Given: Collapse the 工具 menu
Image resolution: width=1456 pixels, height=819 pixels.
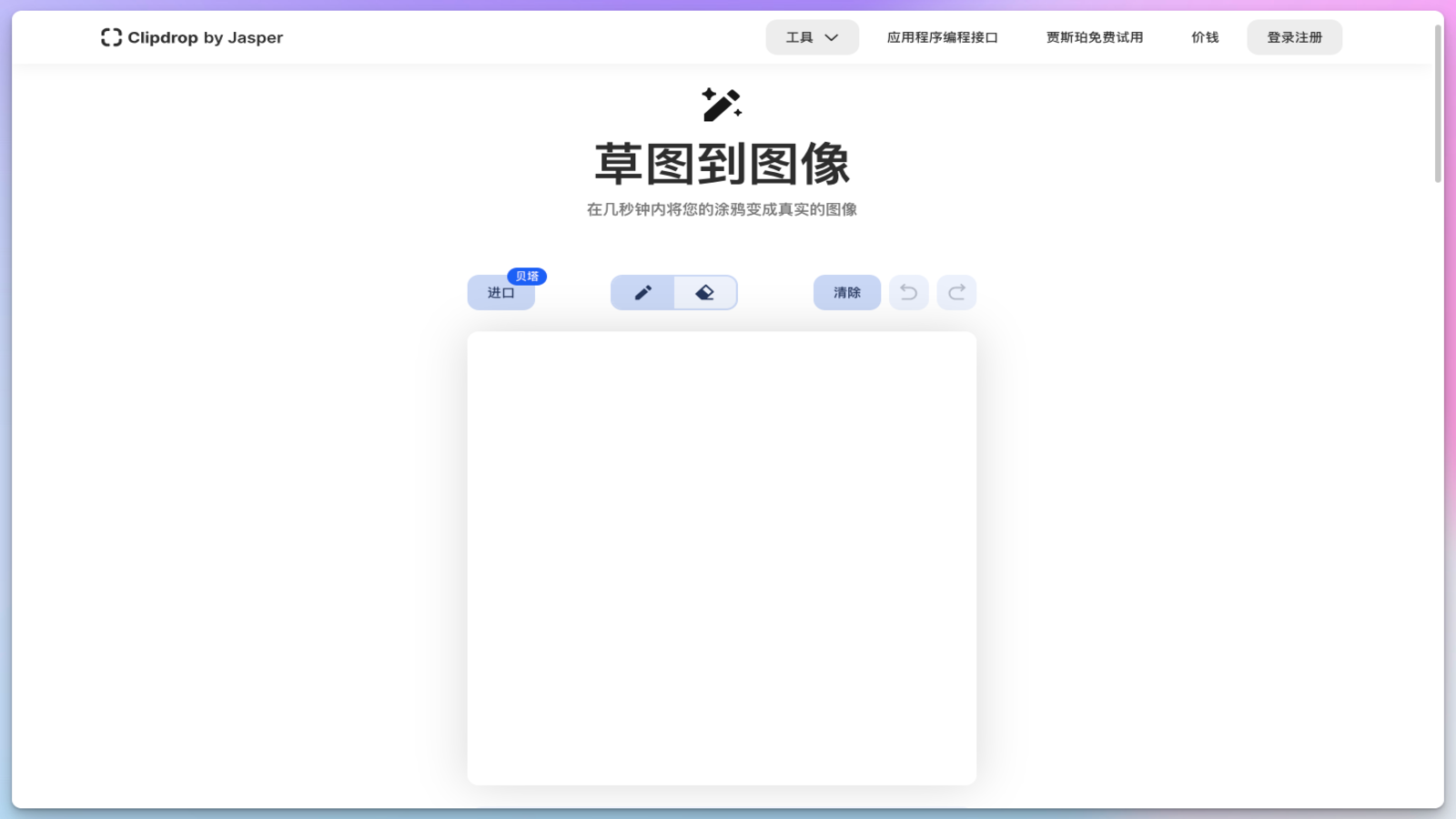Looking at the screenshot, I should (x=811, y=37).
